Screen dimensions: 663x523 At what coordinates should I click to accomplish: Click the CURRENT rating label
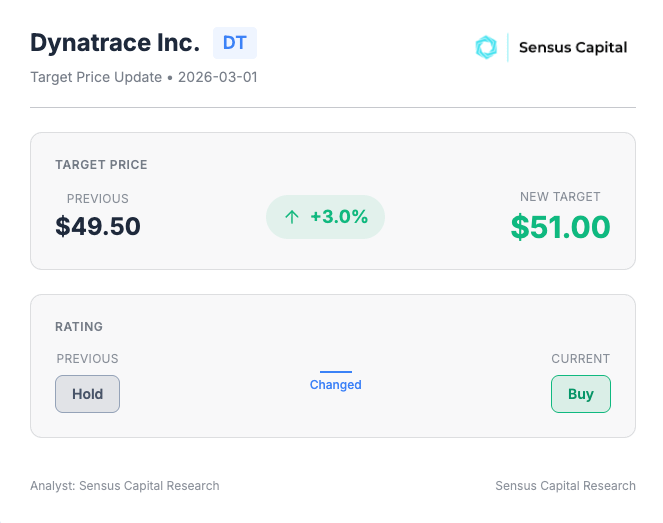point(581,359)
